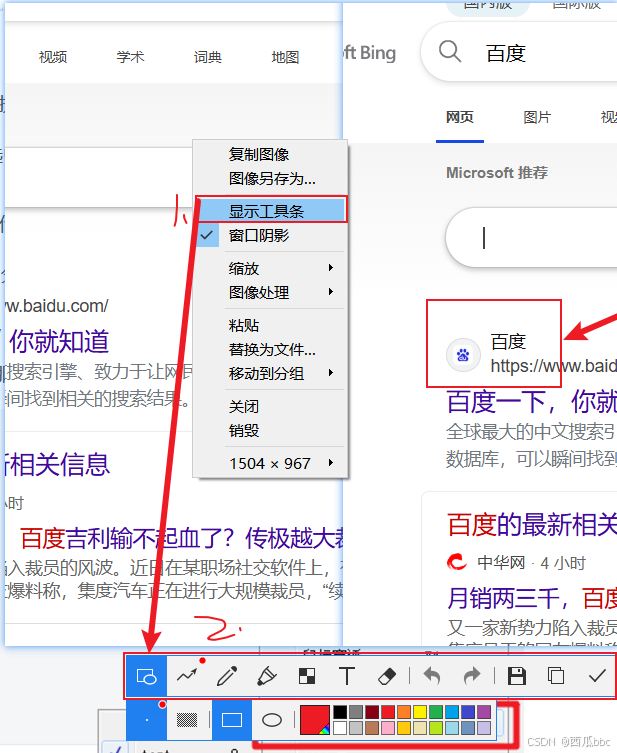Click the w.baidu.com/ URL text
This screenshot has height=753, width=617.
point(57,306)
